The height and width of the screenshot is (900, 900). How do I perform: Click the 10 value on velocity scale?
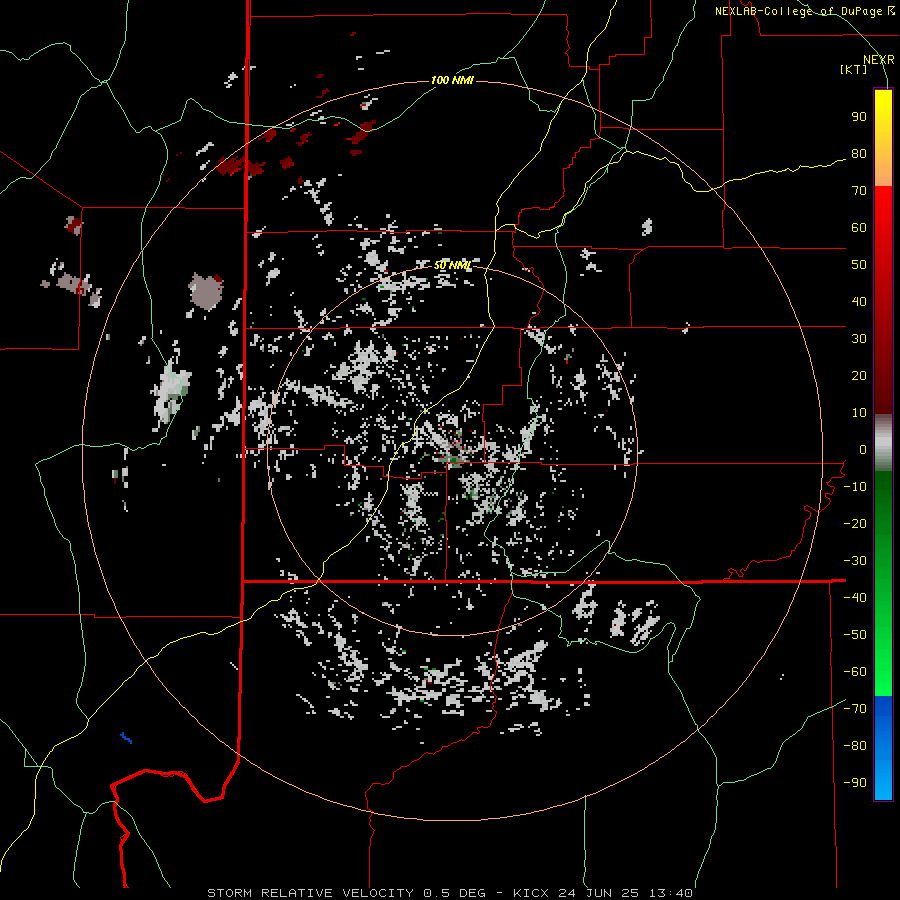tap(859, 413)
